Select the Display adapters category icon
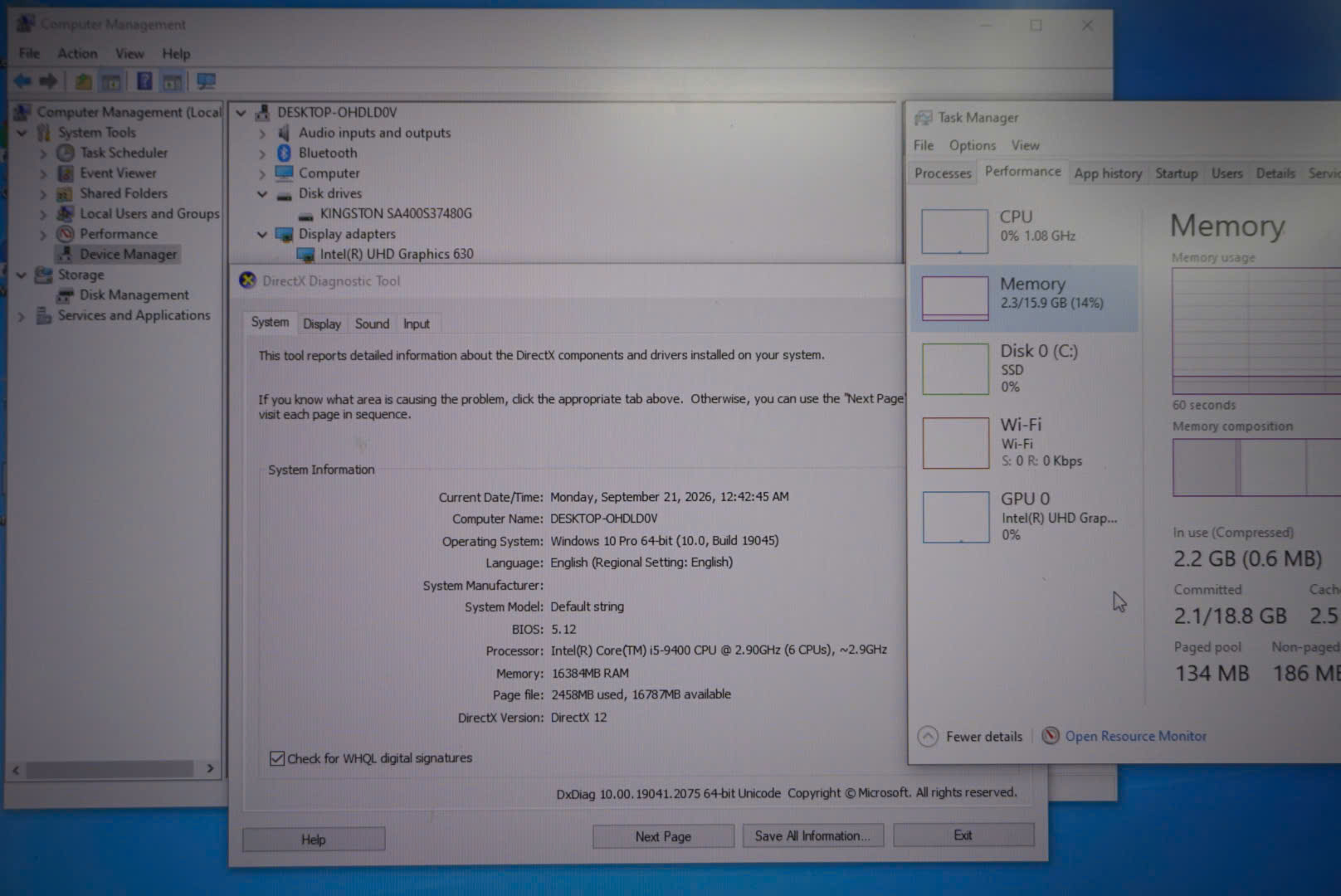 (284, 234)
